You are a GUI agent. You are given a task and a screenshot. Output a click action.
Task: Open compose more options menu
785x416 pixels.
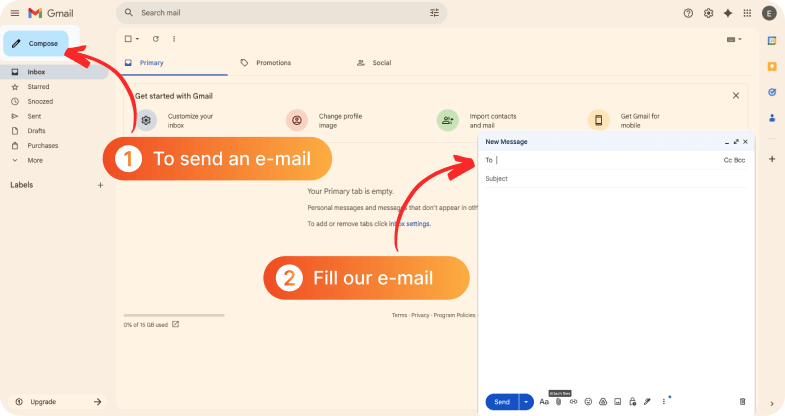(x=664, y=401)
